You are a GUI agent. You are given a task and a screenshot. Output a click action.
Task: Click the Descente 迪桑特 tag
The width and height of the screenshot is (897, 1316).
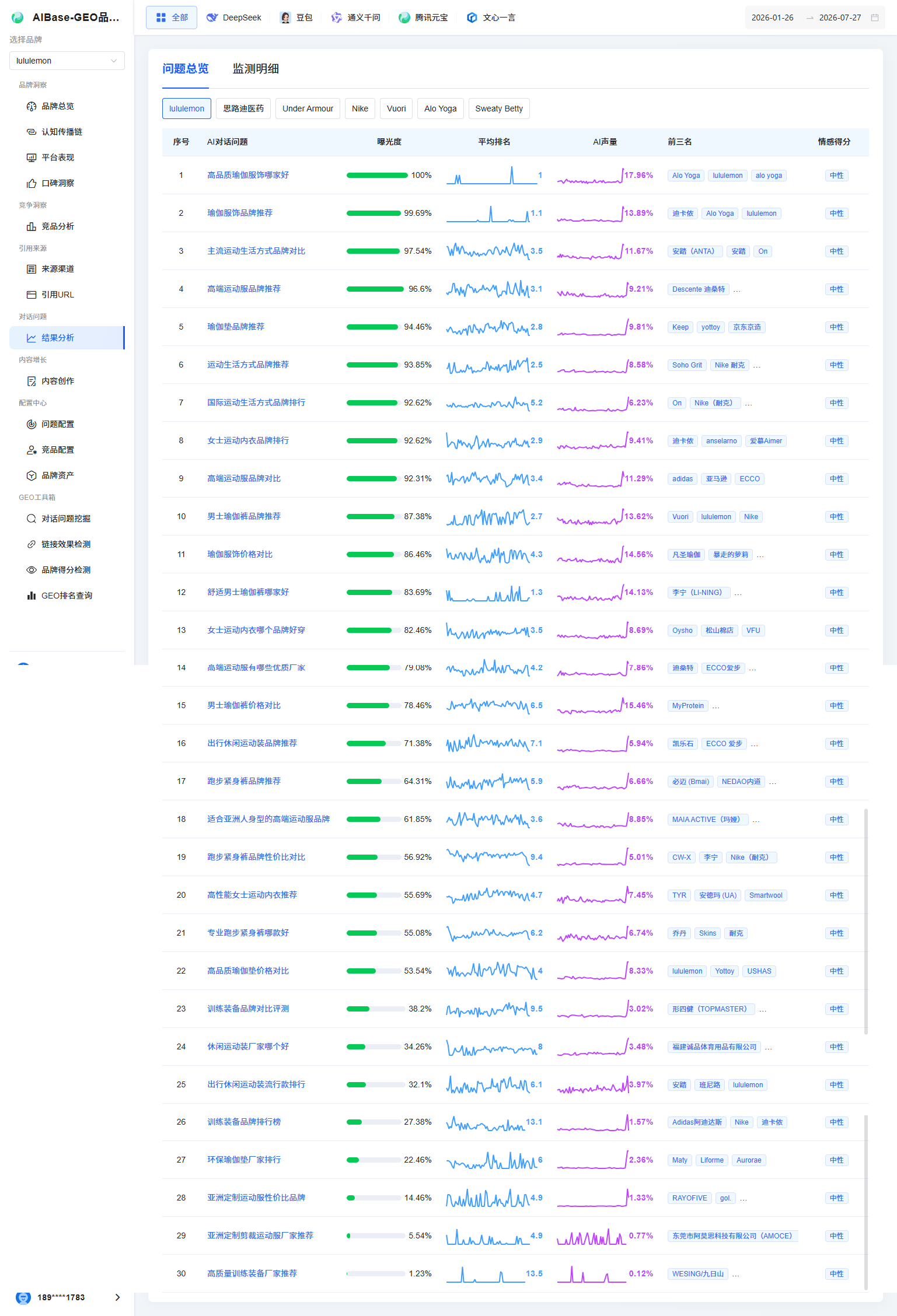coord(699,289)
